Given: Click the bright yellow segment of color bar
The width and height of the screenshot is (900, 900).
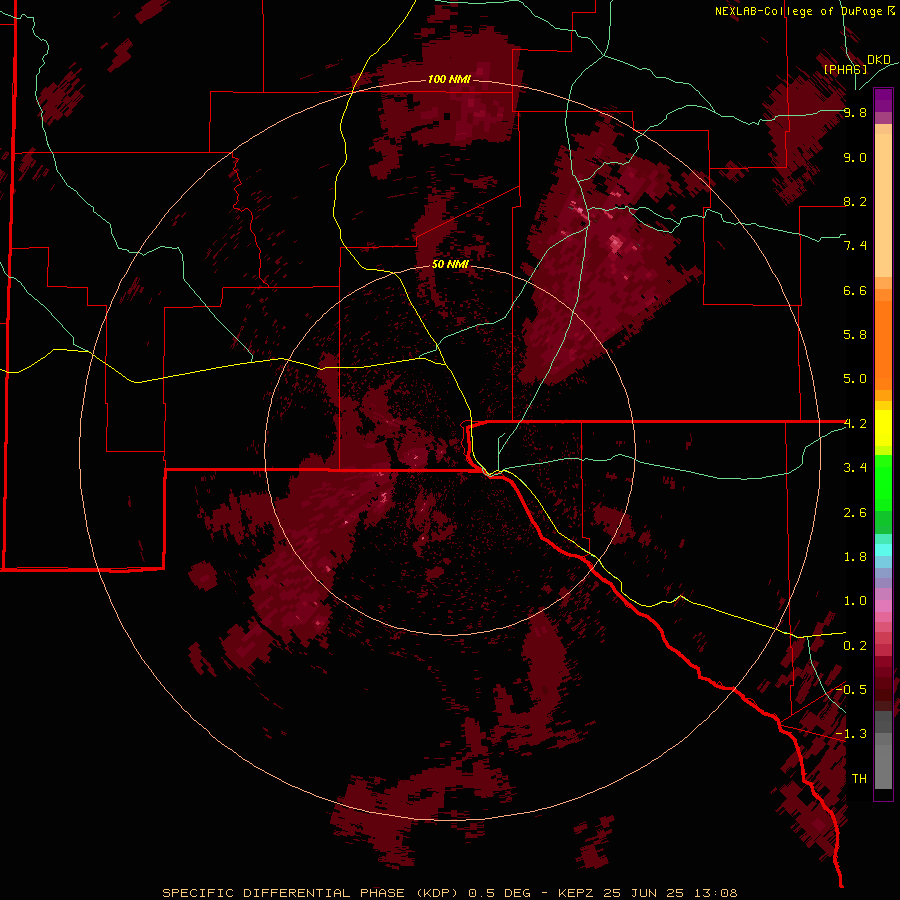Looking at the screenshot, I should pyautogui.click(x=883, y=428).
